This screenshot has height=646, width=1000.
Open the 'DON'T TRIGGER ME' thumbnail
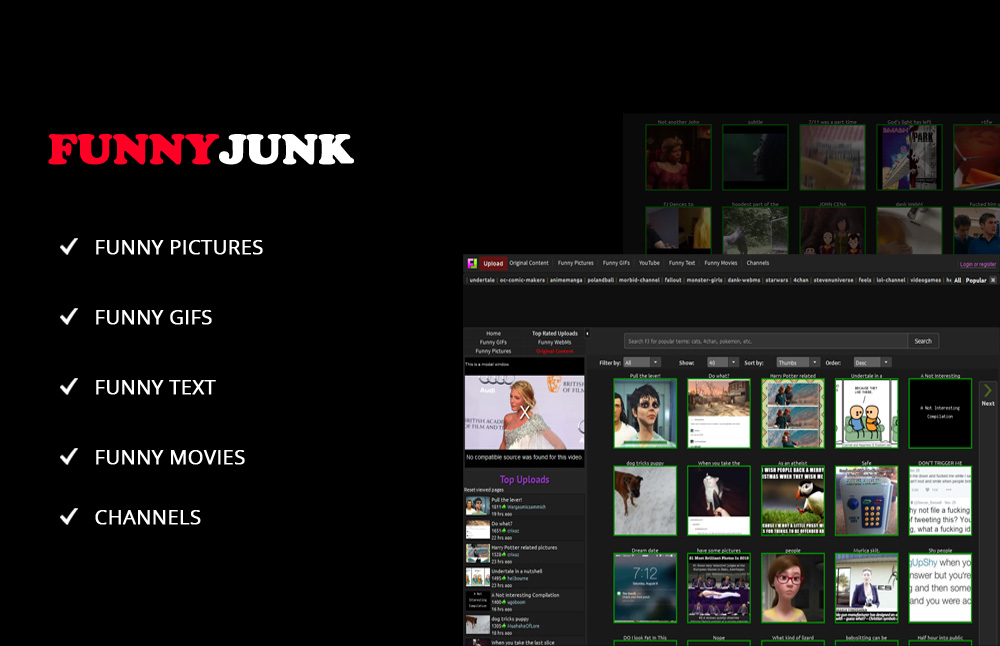click(x=940, y=501)
